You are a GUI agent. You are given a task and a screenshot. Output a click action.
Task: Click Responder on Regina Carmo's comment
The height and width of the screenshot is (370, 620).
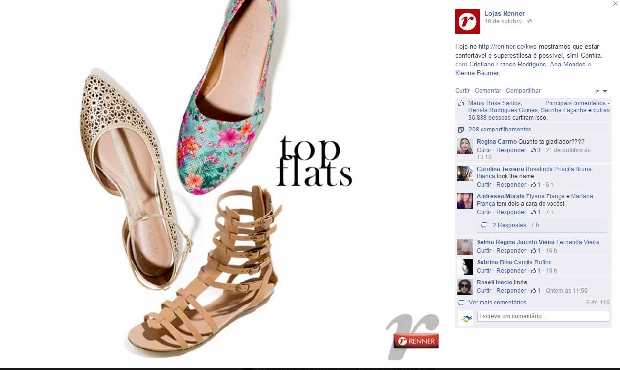[x=511, y=150]
